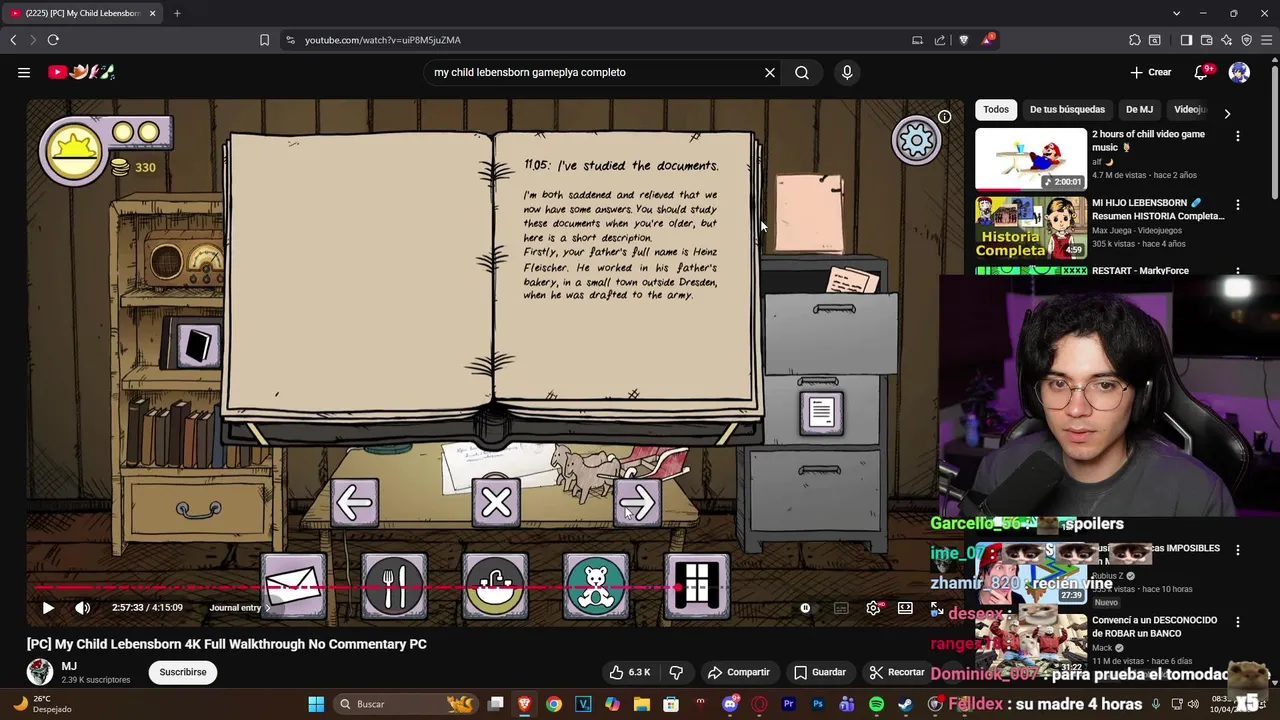This screenshot has height=720, width=1280.
Task: Open the Brave main menu
Action: tap(1266, 40)
